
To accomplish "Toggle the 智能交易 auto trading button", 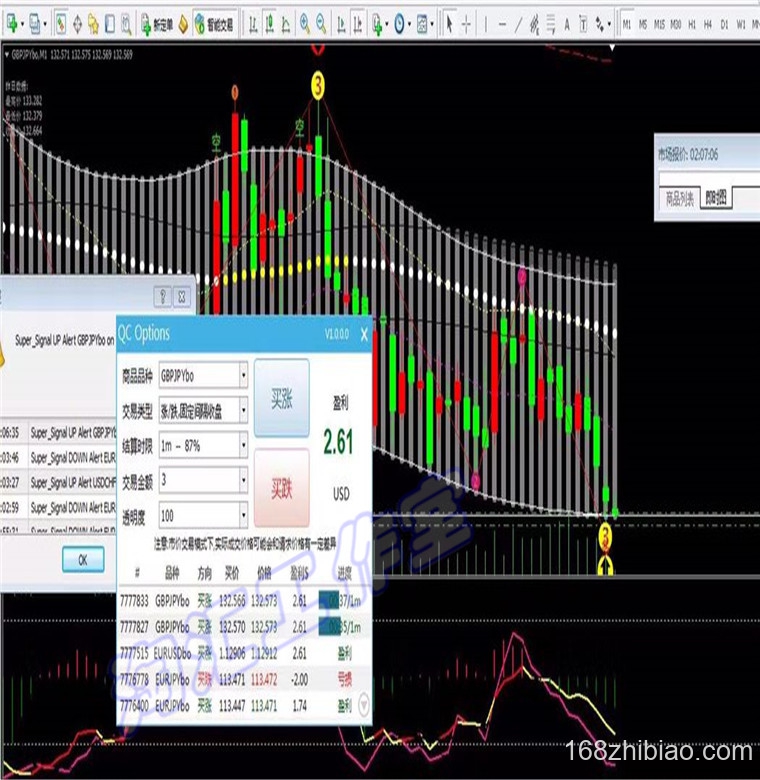I will (214, 24).
